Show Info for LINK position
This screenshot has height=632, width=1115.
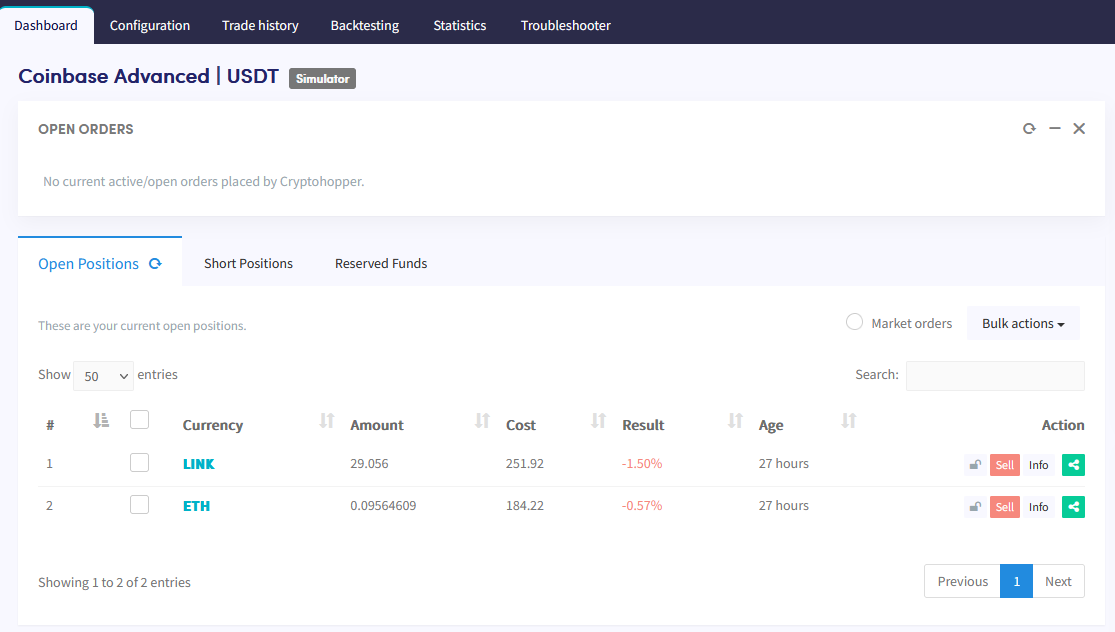(1038, 465)
